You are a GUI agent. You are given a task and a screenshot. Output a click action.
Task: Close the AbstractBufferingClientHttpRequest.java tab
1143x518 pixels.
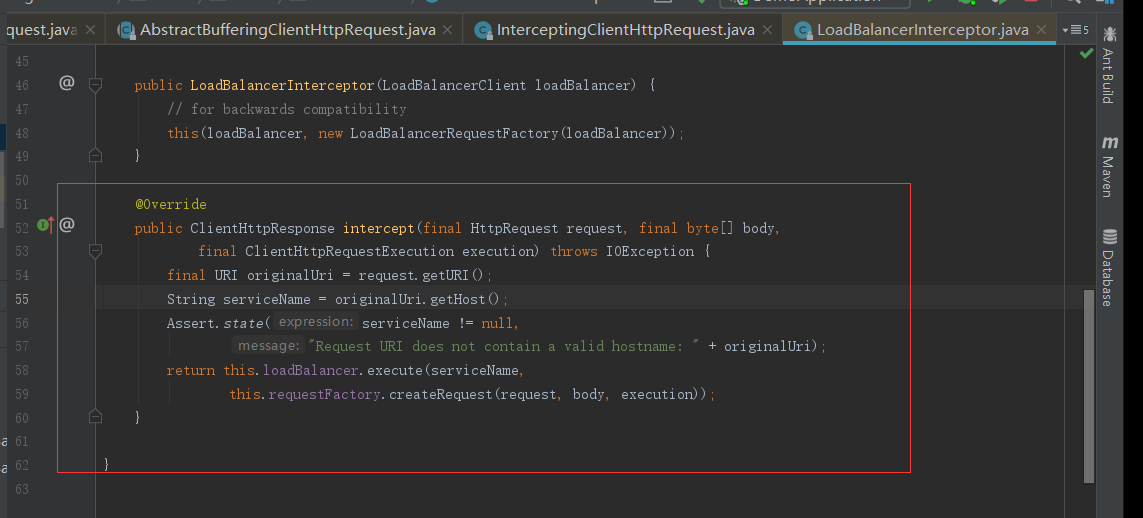click(x=448, y=30)
